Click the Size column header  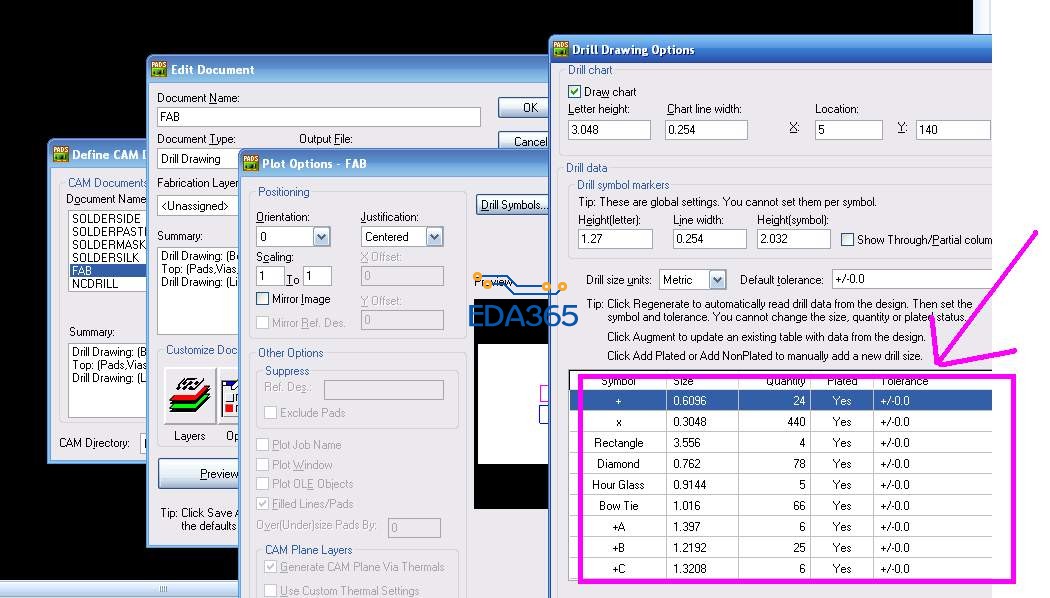click(x=702, y=381)
